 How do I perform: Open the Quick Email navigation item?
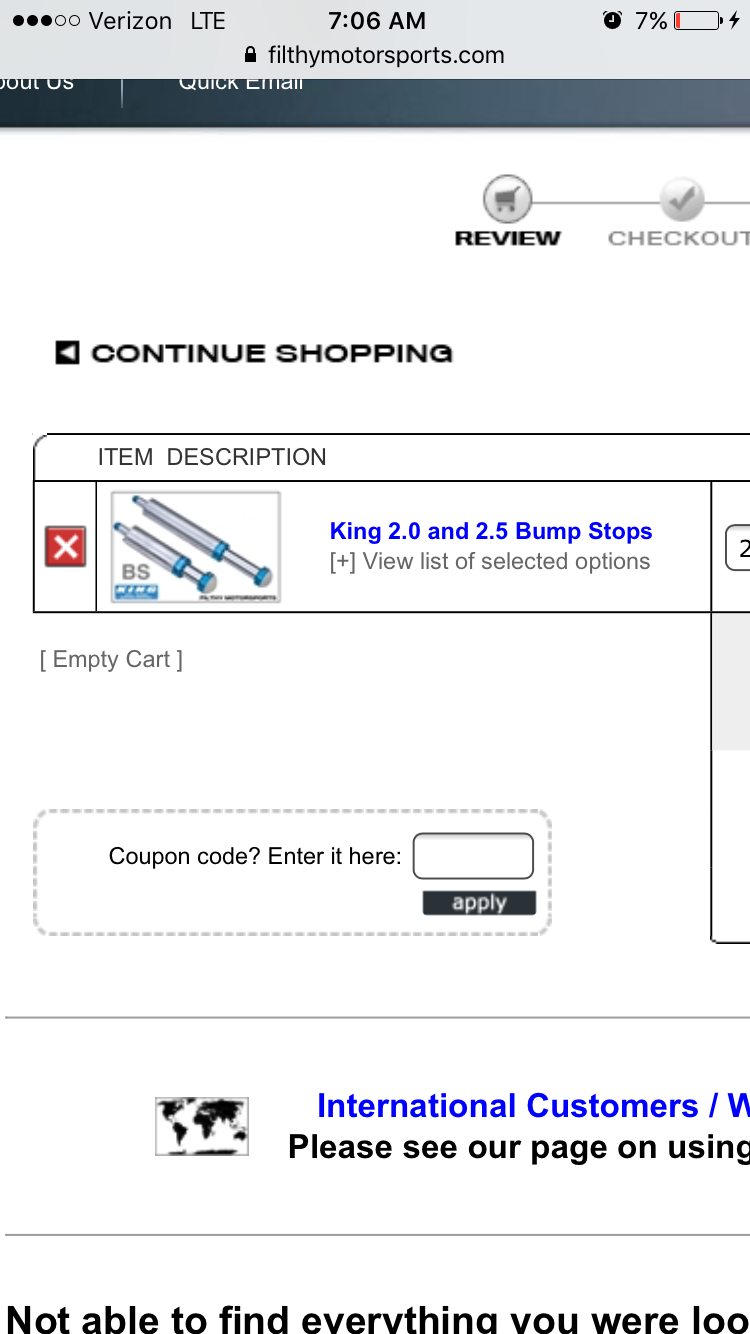tap(241, 83)
